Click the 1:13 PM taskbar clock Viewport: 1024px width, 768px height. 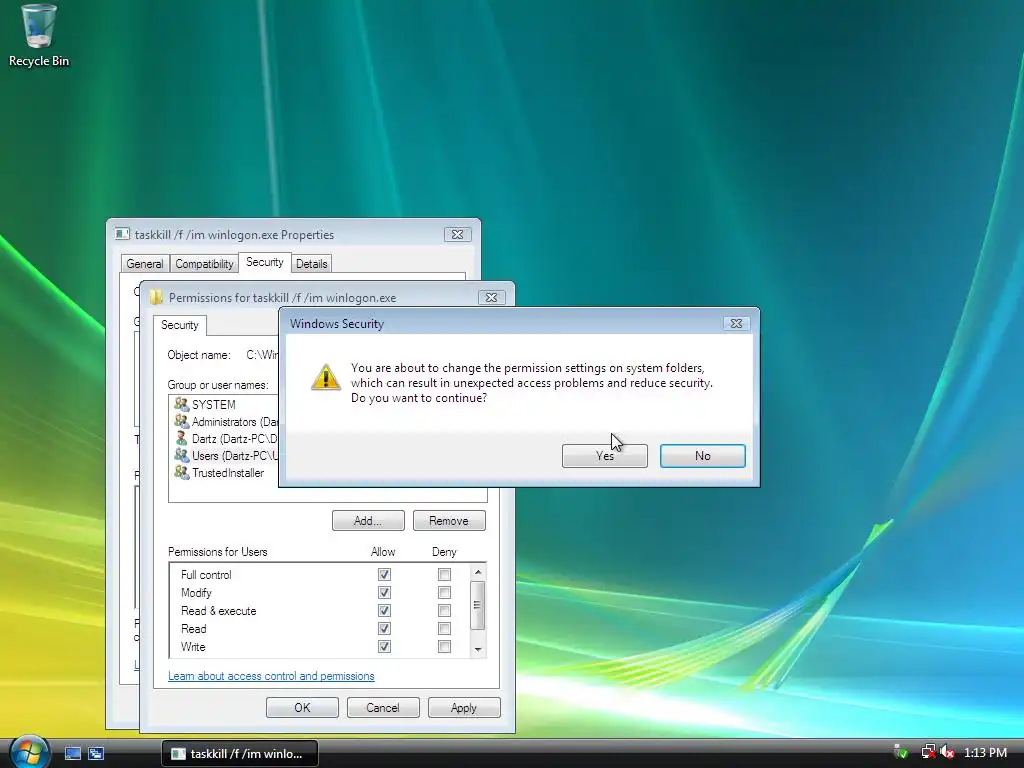[x=985, y=752]
